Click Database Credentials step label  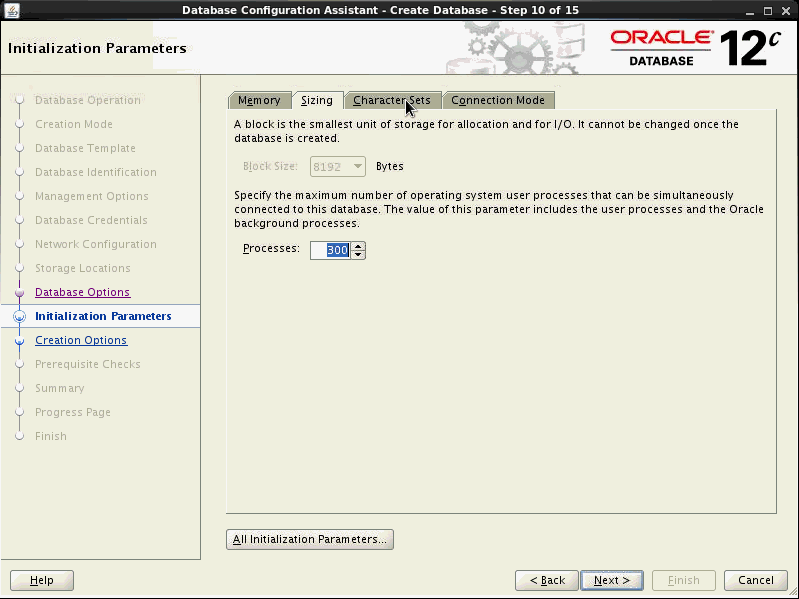coord(91,220)
